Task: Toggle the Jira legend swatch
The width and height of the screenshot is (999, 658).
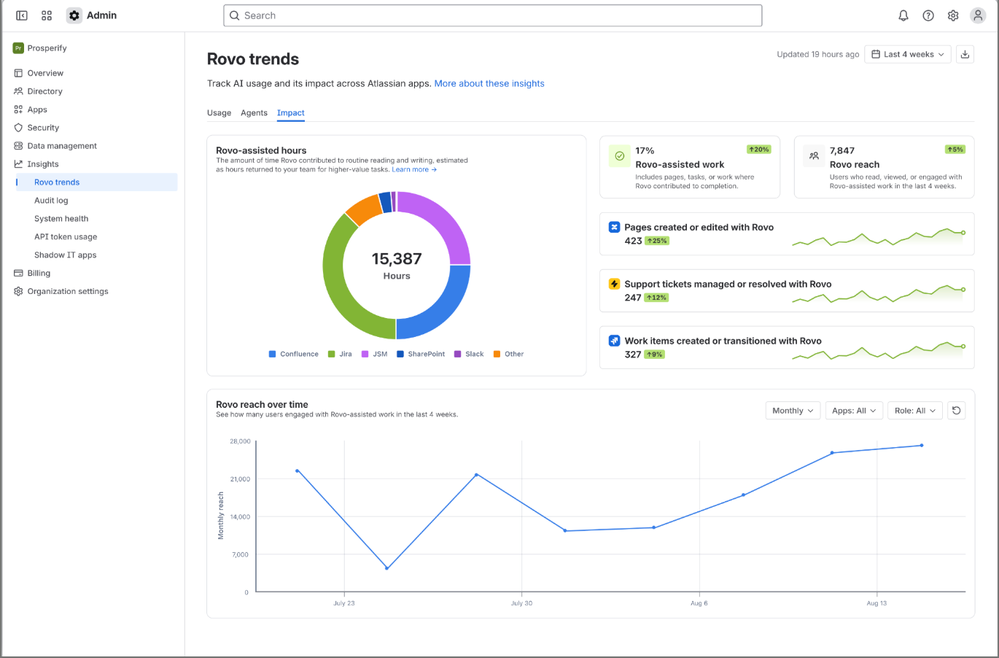Action: click(x=331, y=354)
